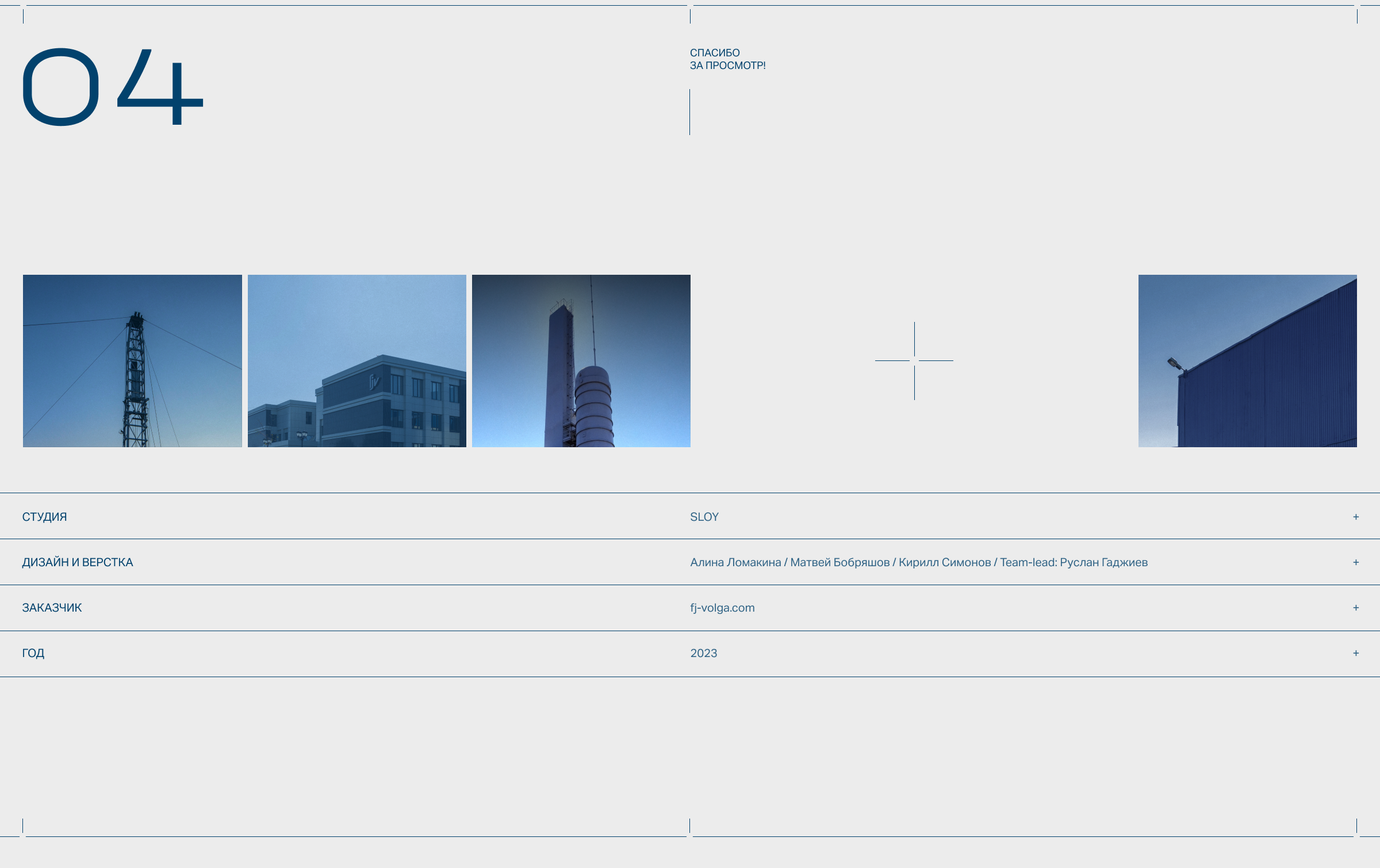Expand the ДИЗАЙН И ВЕРСТКА row plus icon

[1355, 562]
